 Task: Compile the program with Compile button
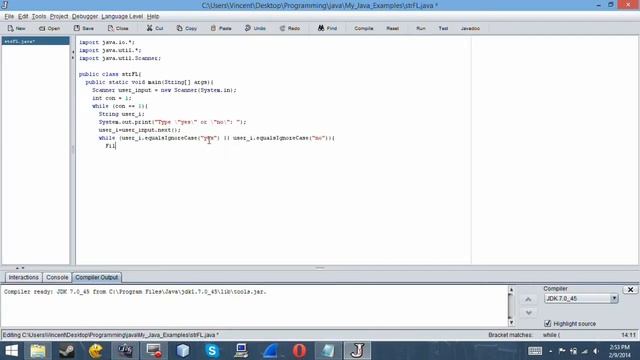pos(364,29)
